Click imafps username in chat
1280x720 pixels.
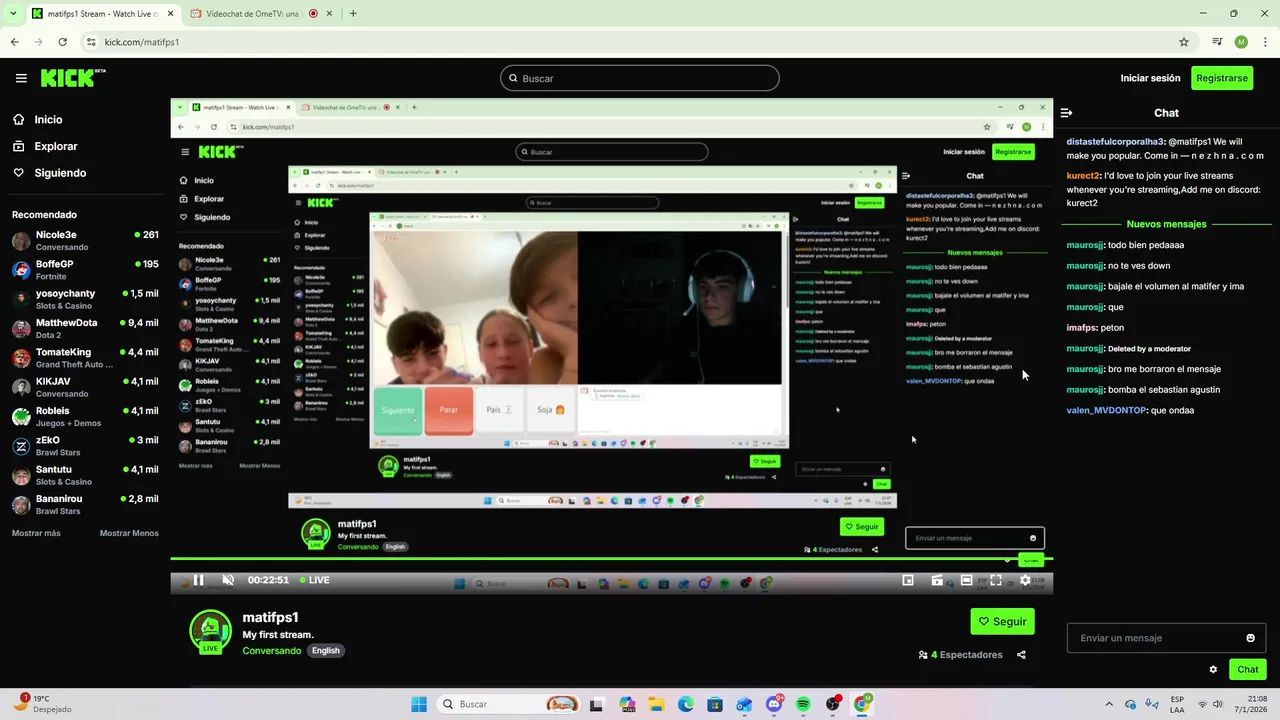click(1080, 327)
